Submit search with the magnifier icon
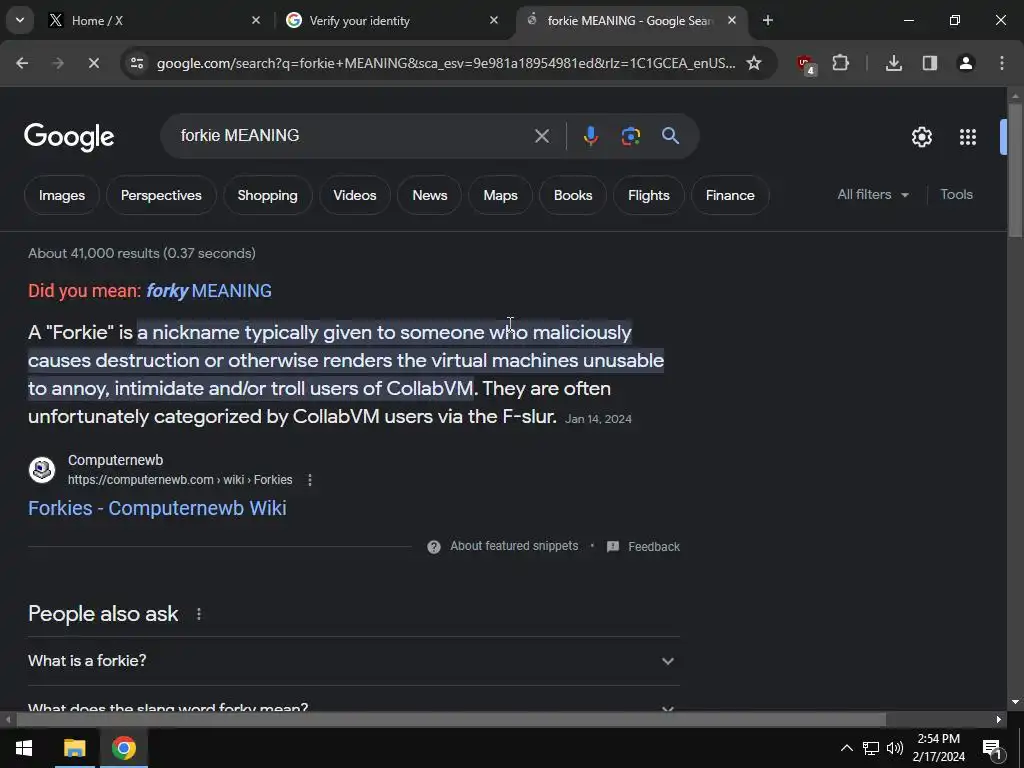The height and width of the screenshot is (768, 1024). tap(670, 136)
